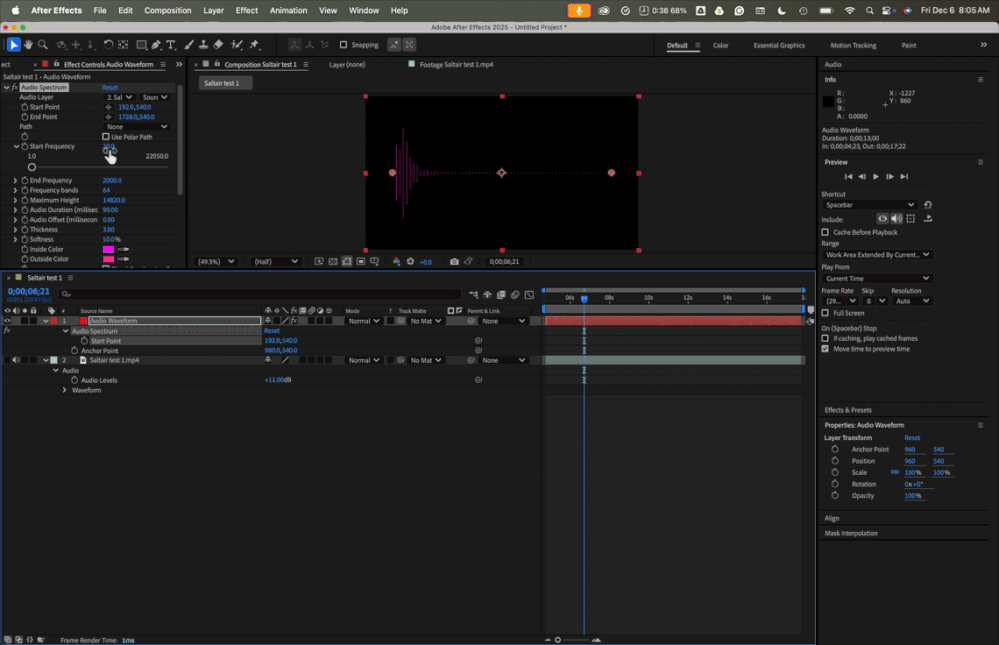Toggle the timeline Shy layers icon
This screenshot has height=645, width=999.
[487, 294]
